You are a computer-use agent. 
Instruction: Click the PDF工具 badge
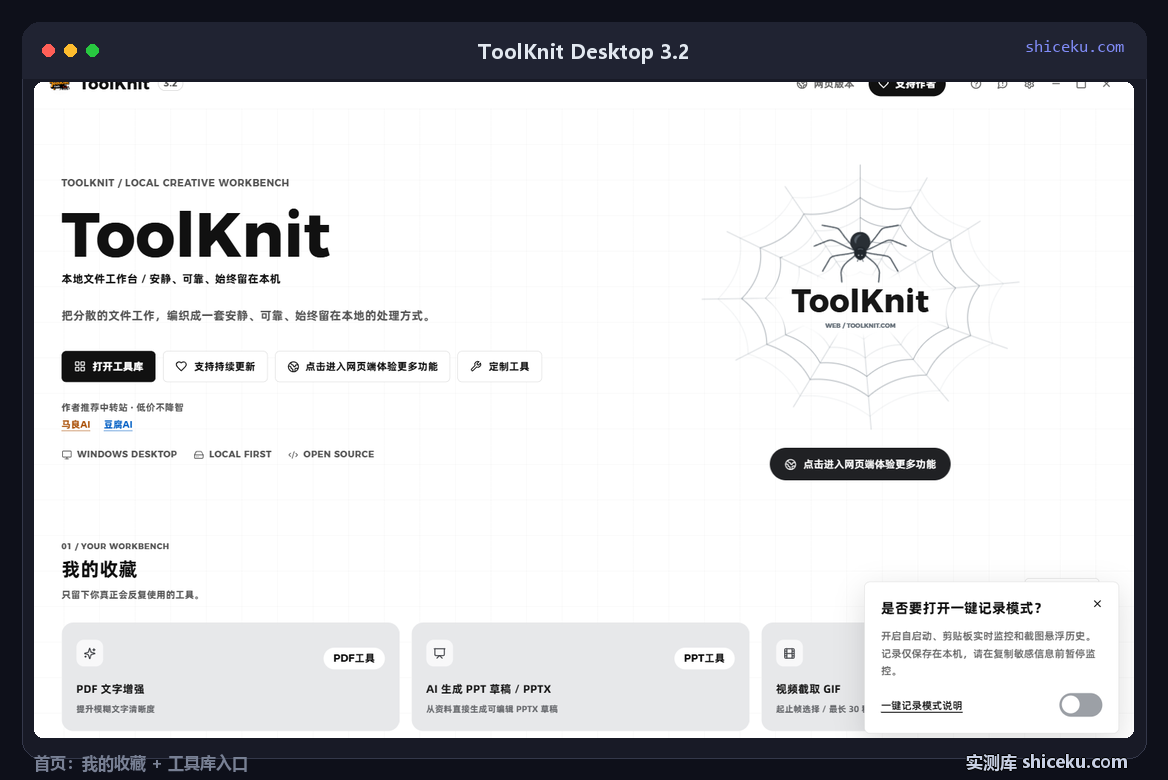tap(354, 659)
